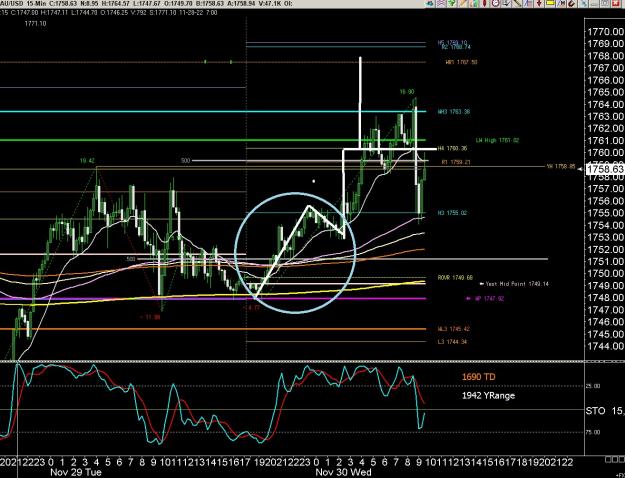Maximize the chart window
Viewport: 625px width, 478px height.
coord(605,3)
